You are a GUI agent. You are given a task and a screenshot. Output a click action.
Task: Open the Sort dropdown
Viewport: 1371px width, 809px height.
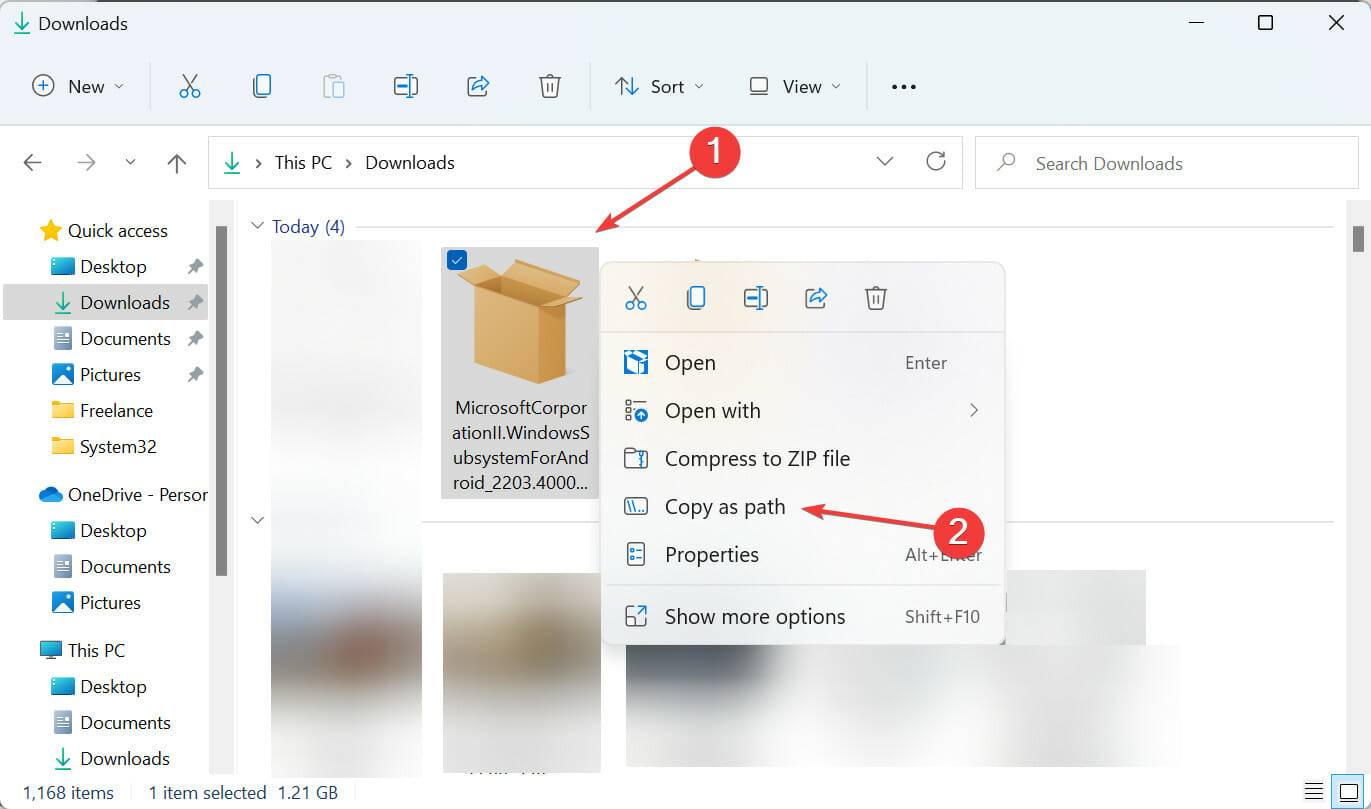click(659, 86)
